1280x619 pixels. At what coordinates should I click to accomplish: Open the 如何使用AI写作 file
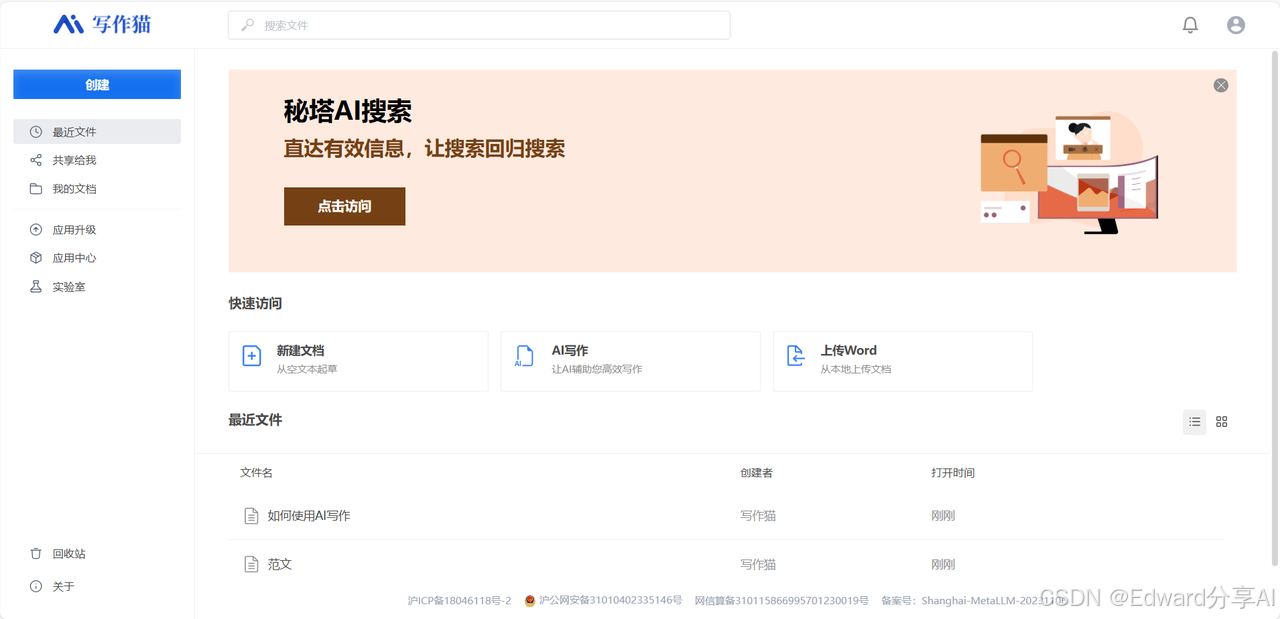[x=309, y=516]
